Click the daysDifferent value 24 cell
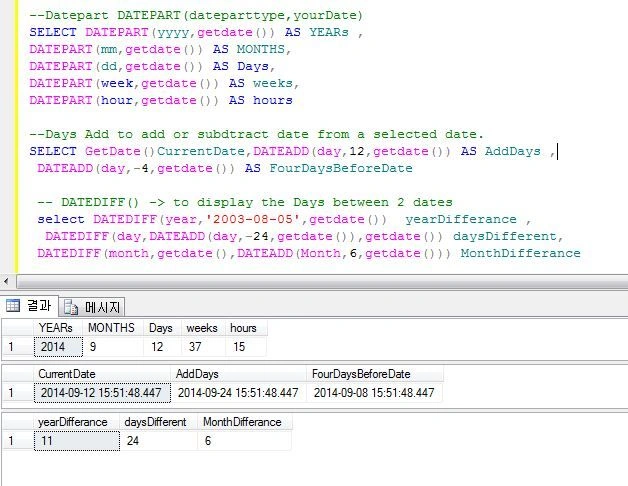The image size is (628, 486). (x=159, y=441)
